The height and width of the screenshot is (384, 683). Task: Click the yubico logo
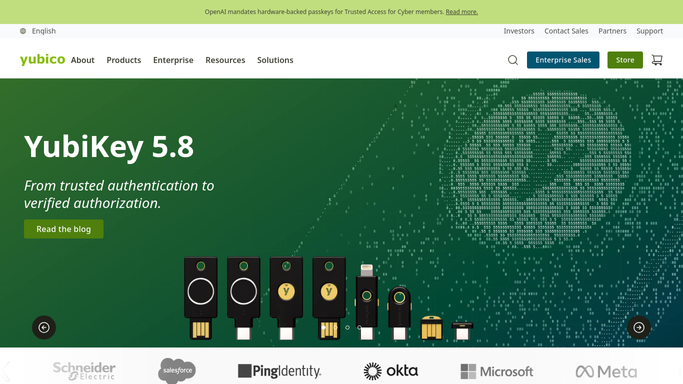click(42, 59)
